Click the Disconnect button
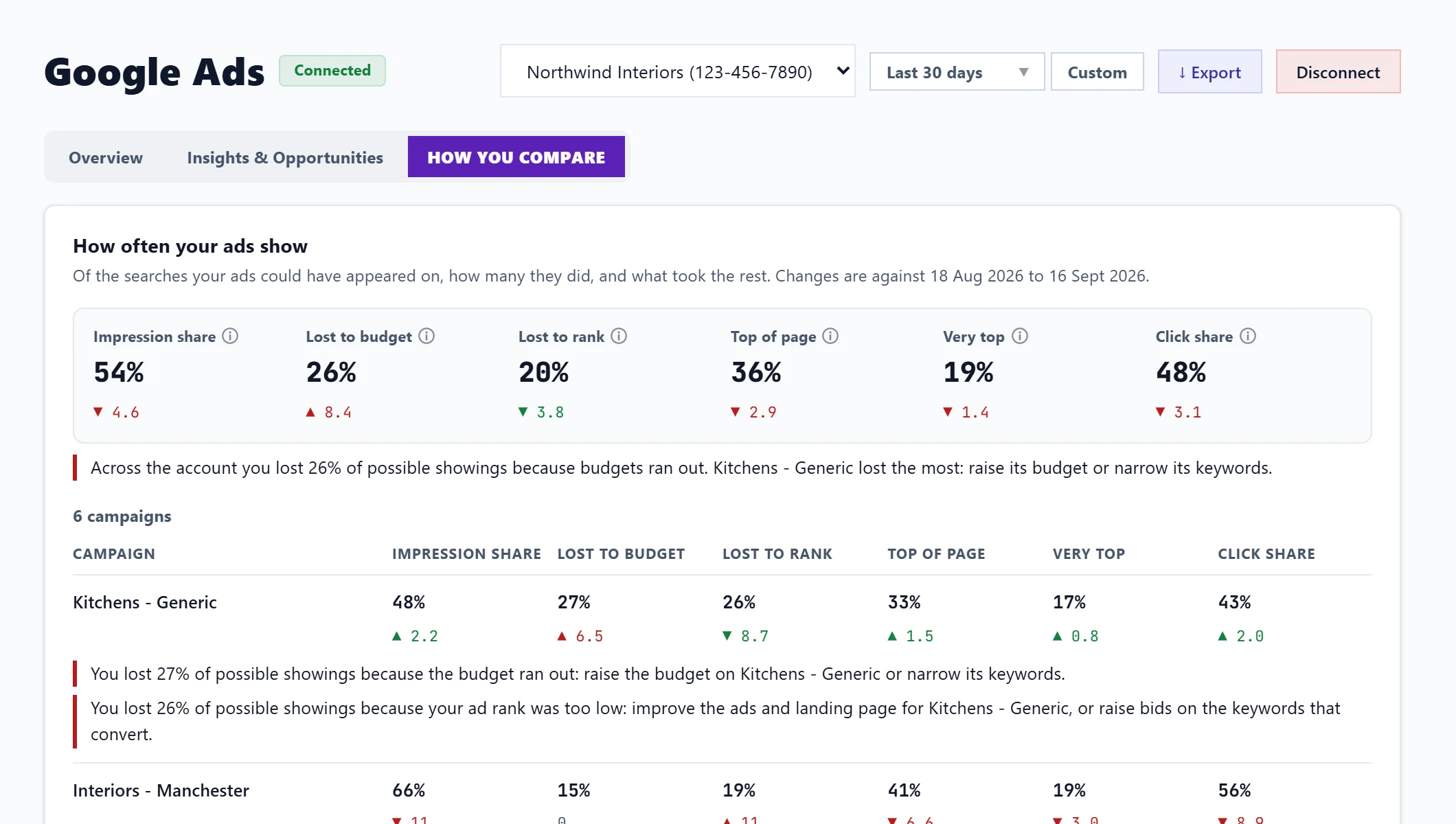This screenshot has height=824, width=1456. click(x=1338, y=71)
